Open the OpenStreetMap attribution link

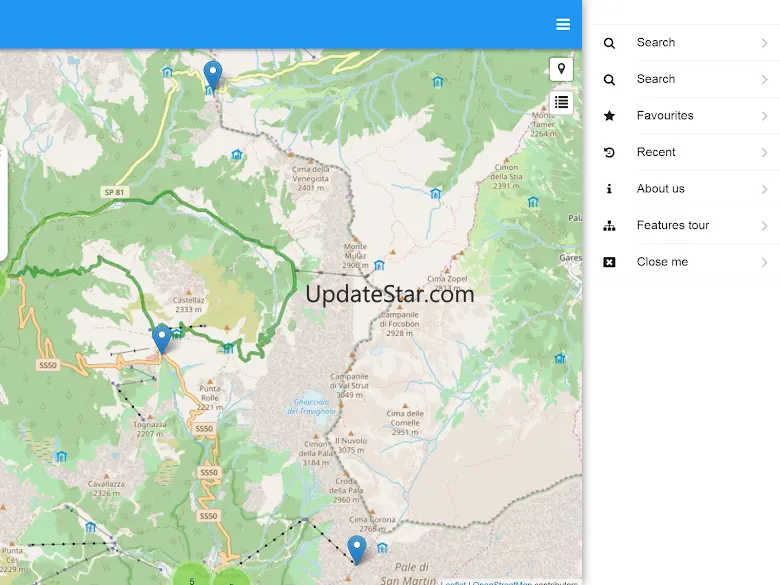[x=502, y=583]
